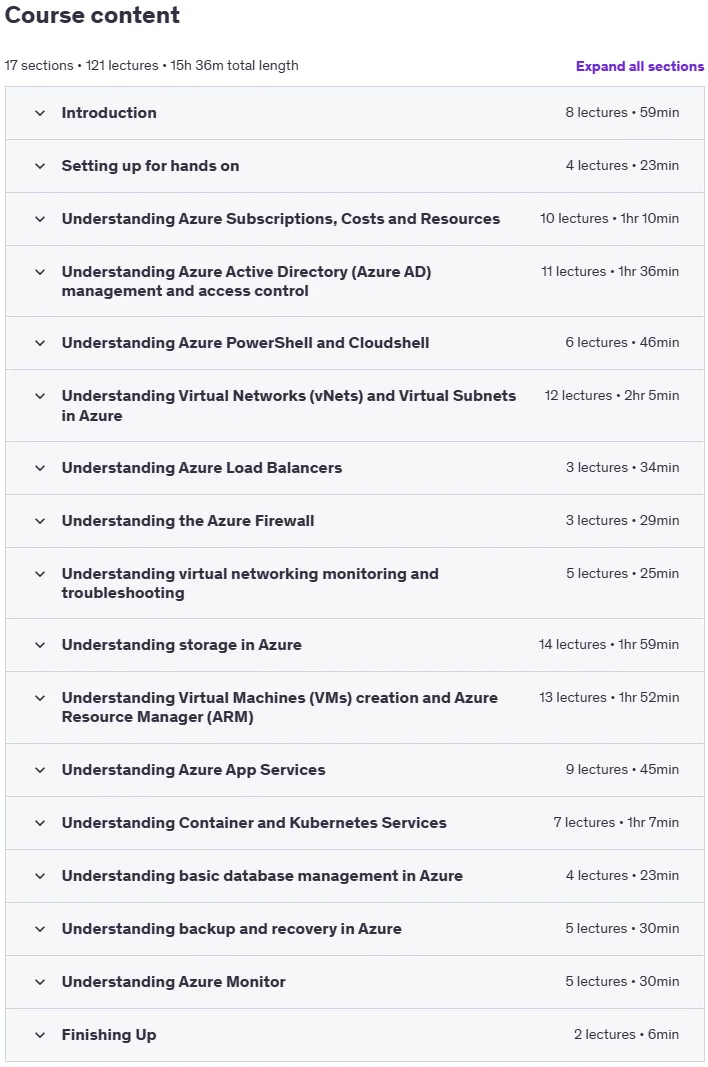Expand chevron for Virtual Networks (vNets) section
The height and width of the screenshot is (1067, 708).
pyautogui.click(x=40, y=396)
